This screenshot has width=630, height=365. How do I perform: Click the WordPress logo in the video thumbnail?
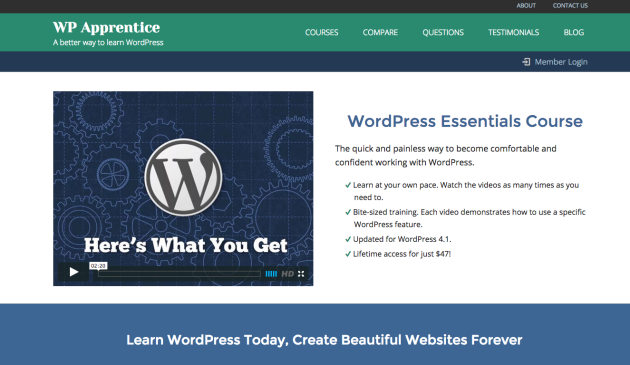click(183, 177)
